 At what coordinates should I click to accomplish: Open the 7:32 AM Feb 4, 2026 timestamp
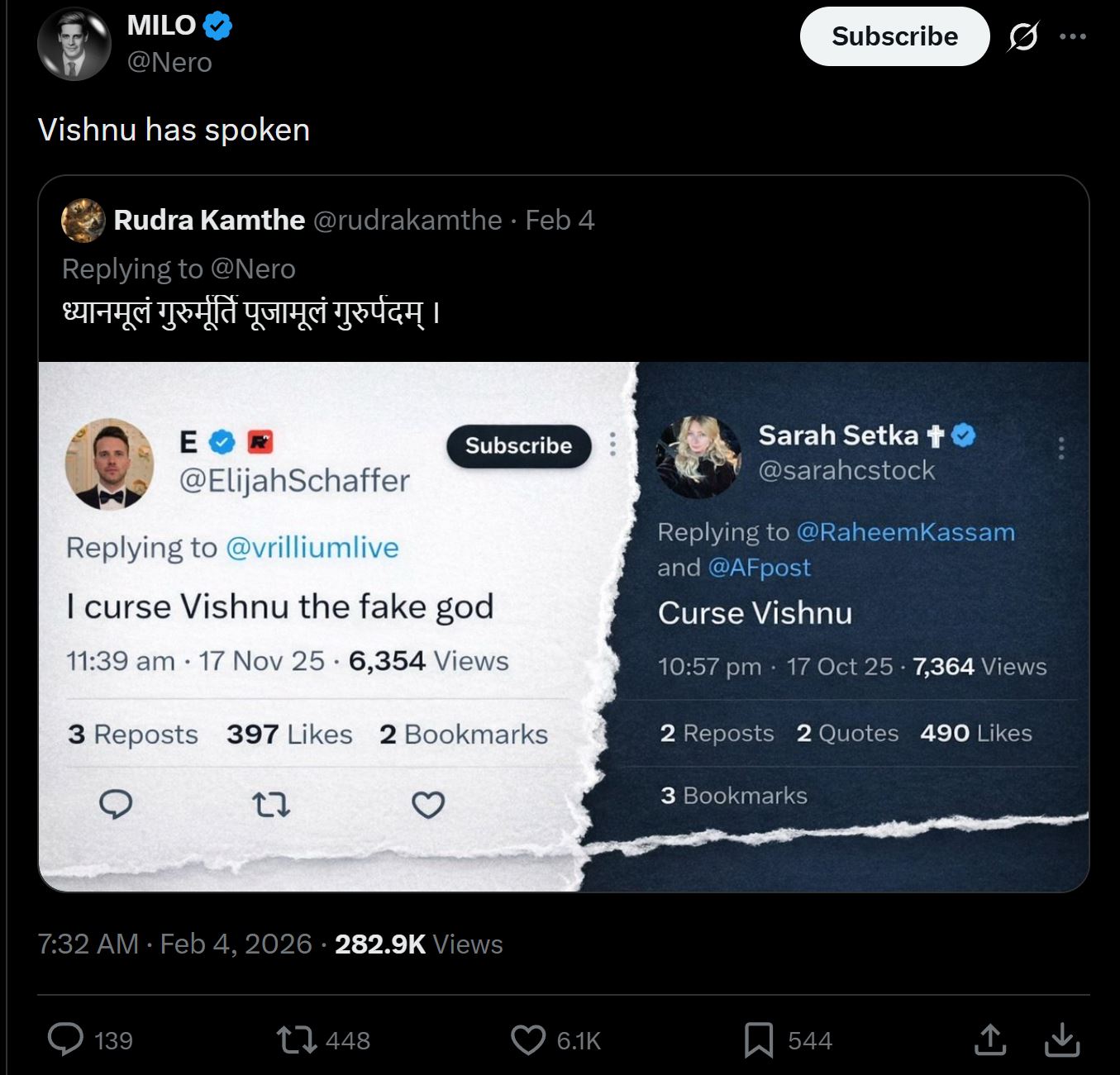[175, 944]
